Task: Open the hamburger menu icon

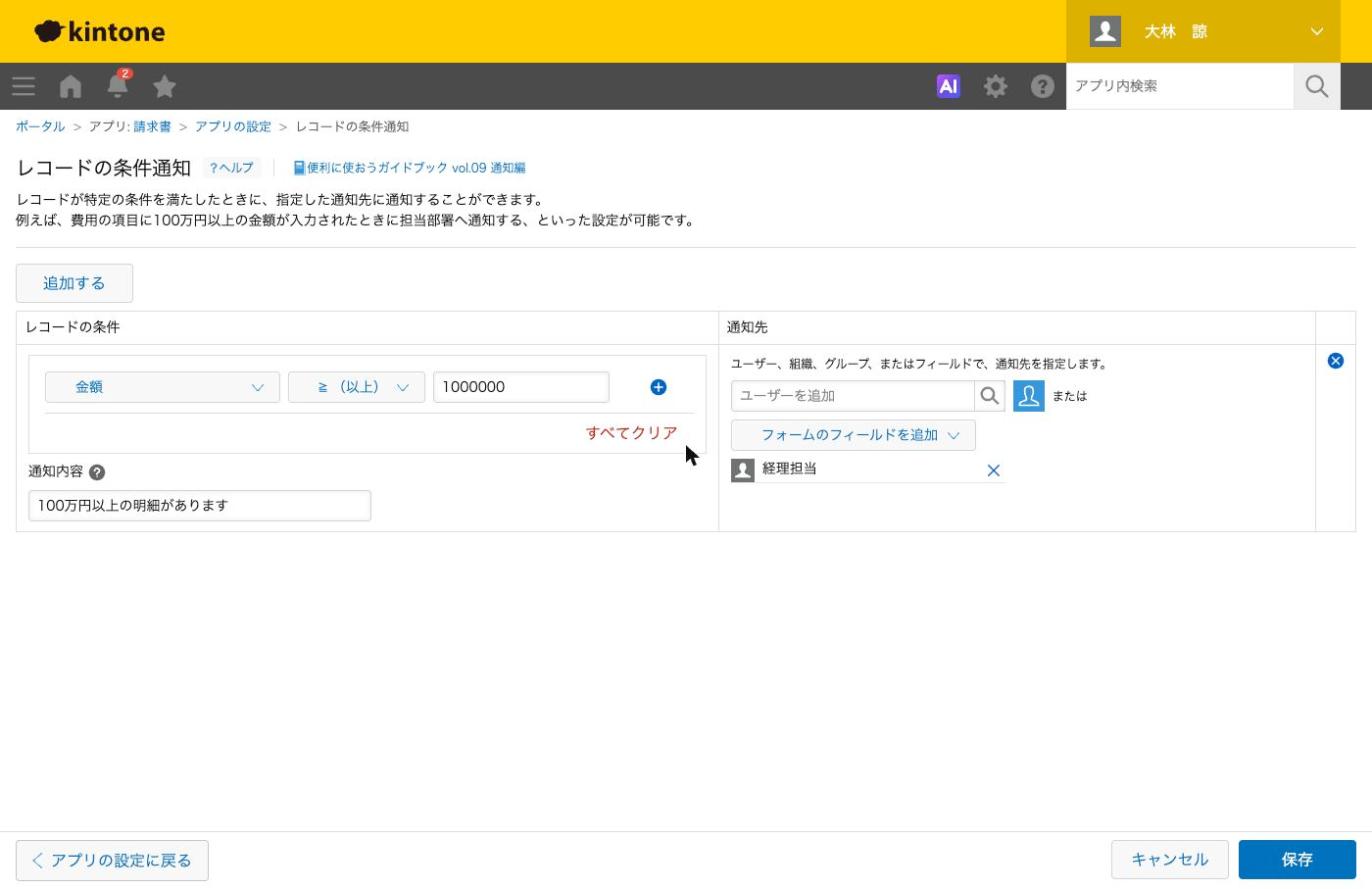Action: pos(24,86)
